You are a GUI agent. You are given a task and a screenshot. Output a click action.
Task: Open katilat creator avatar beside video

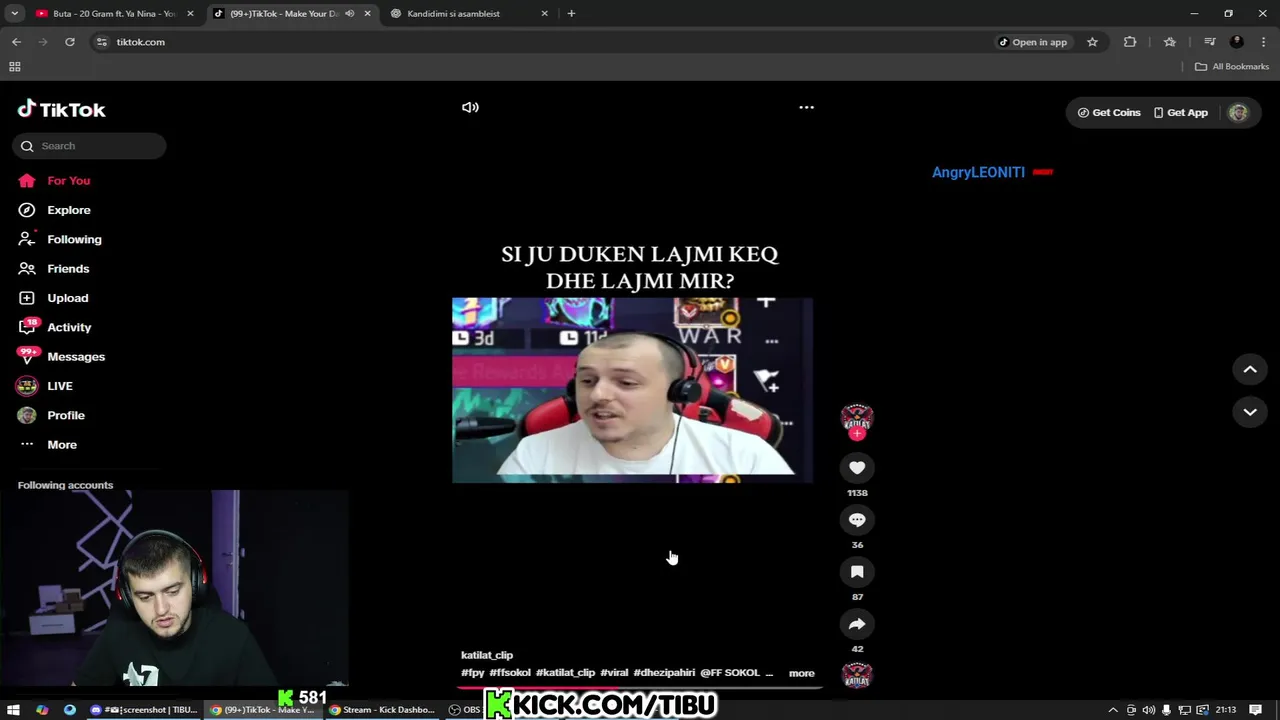point(857,418)
